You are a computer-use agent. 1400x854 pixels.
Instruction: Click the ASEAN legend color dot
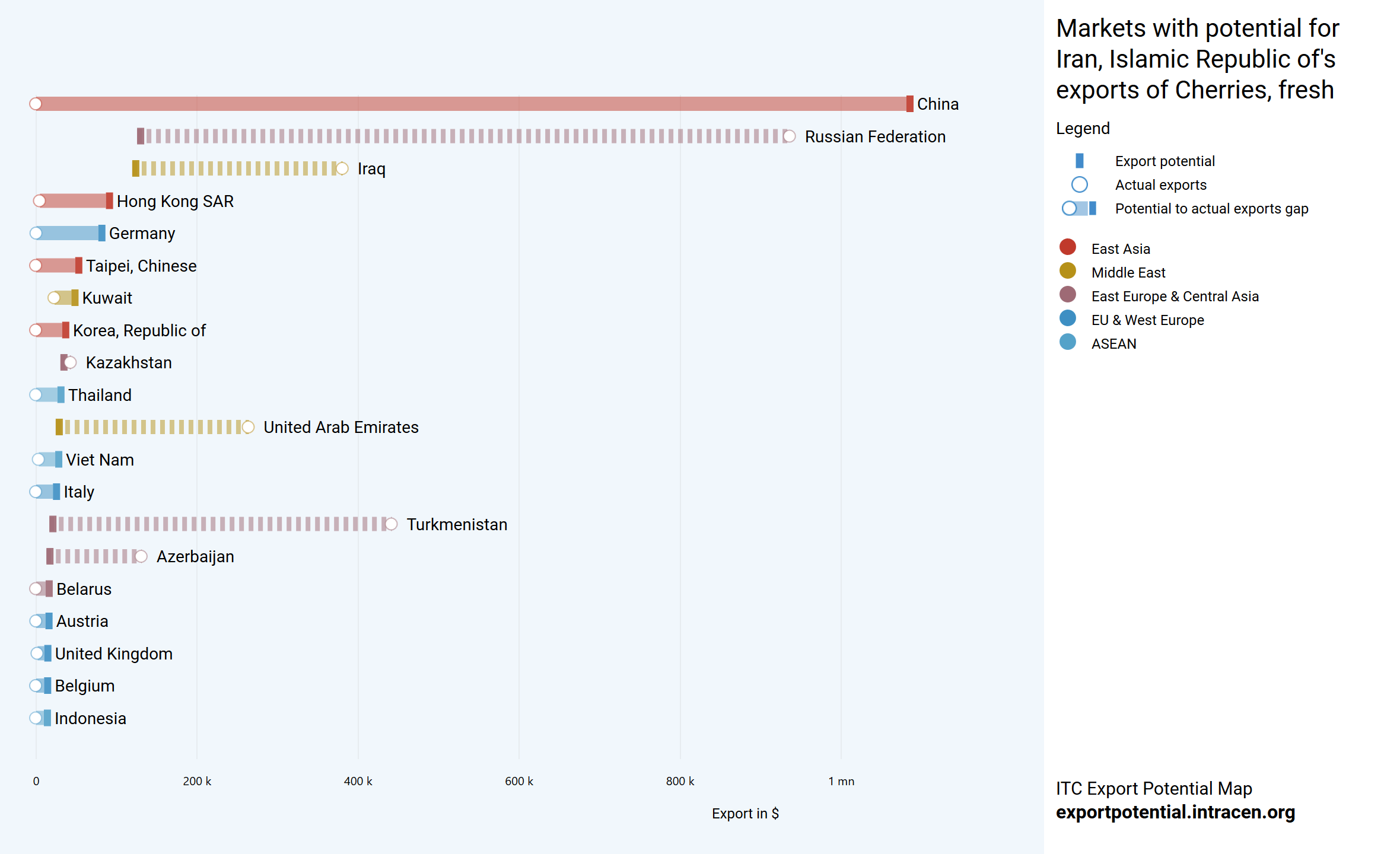[1067, 342]
